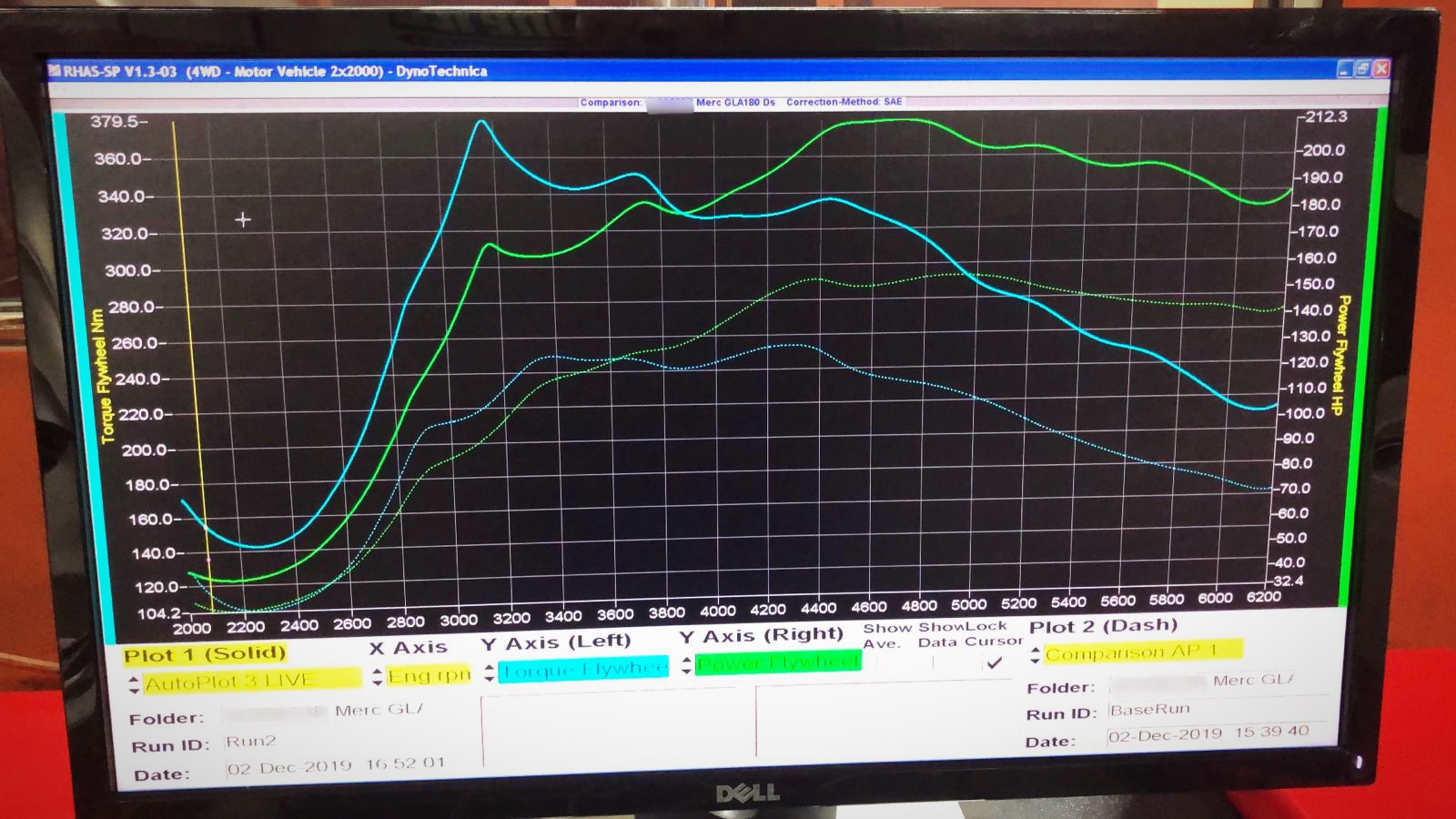Click the Plot 2 Date field 15 39 40

1215,733
